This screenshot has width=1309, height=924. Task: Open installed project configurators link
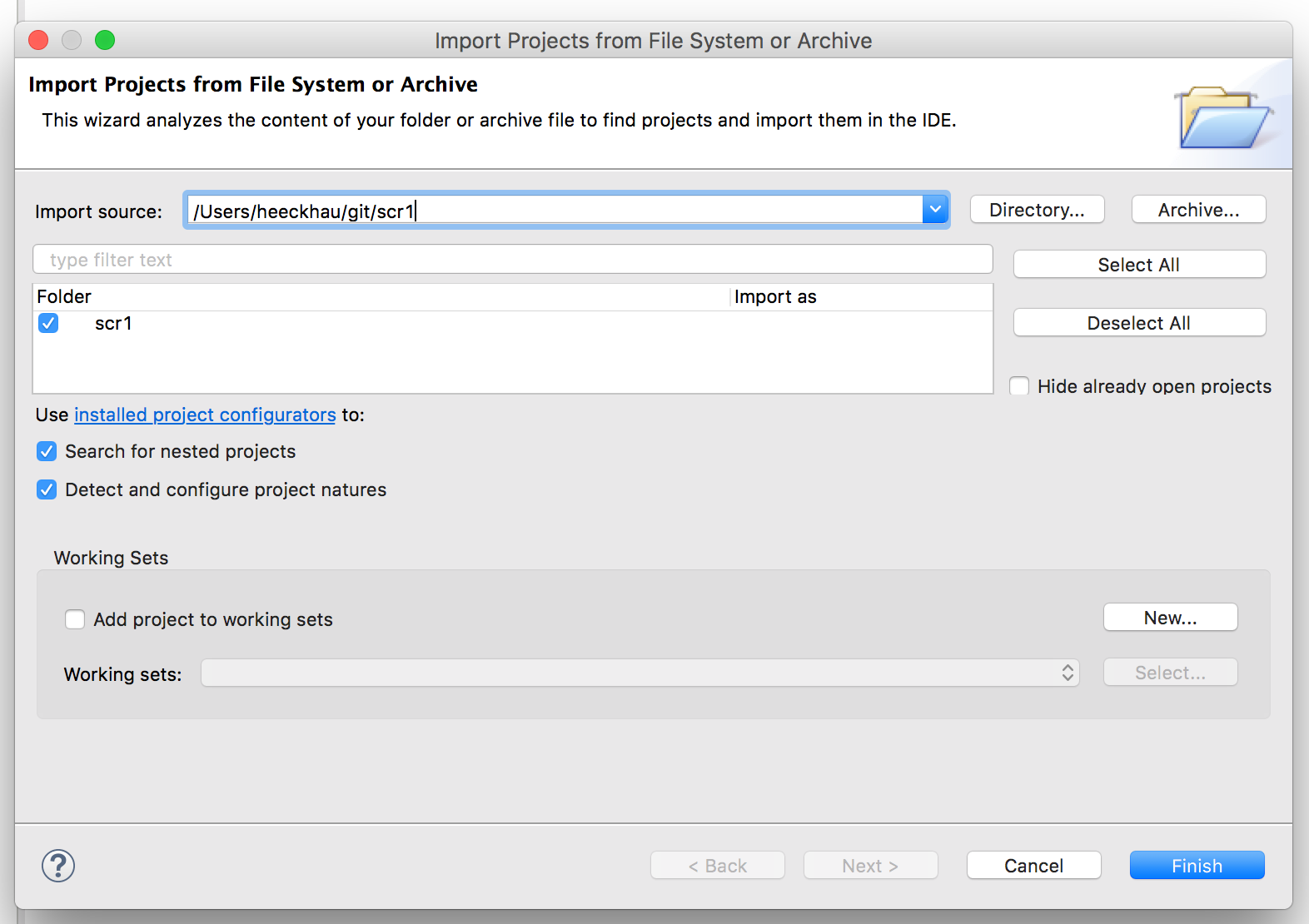click(x=205, y=415)
